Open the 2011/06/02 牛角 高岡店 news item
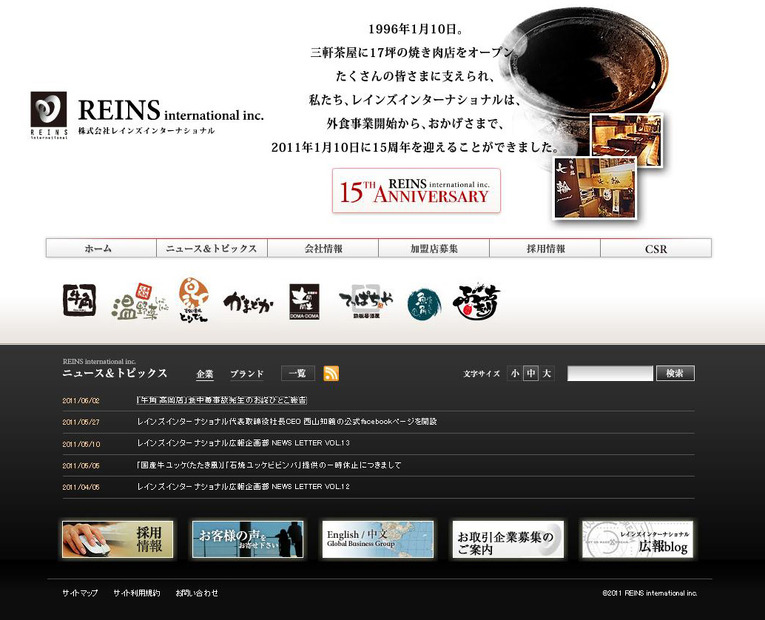The width and height of the screenshot is (765, 620). 222,400
